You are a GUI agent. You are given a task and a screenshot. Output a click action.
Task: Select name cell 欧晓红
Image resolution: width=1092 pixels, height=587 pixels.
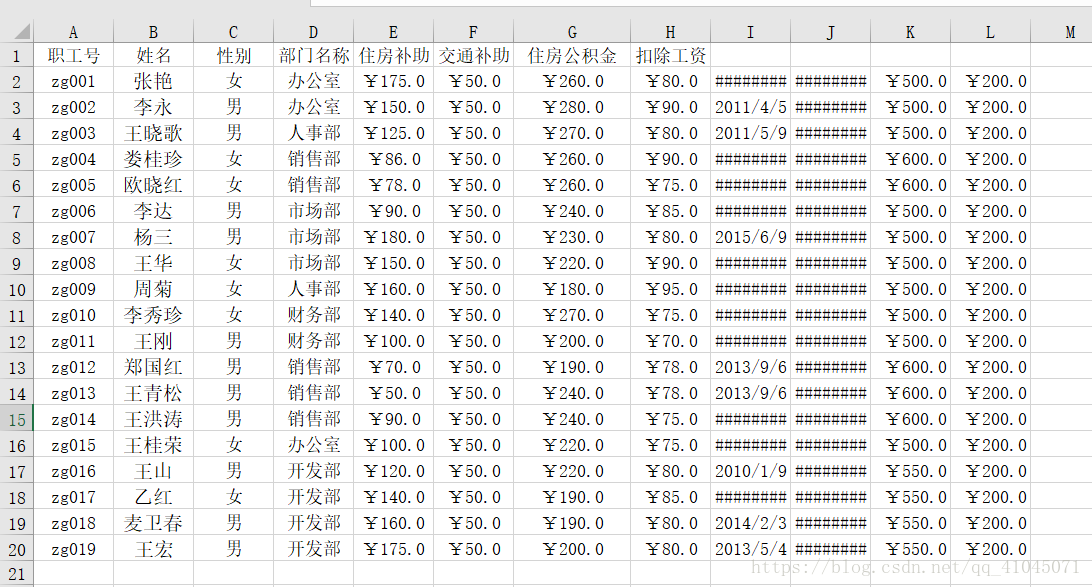click(x=153, y=185)
